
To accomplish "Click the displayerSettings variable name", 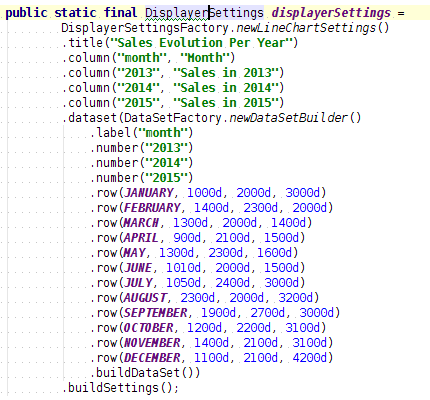I will click(331, 13).
